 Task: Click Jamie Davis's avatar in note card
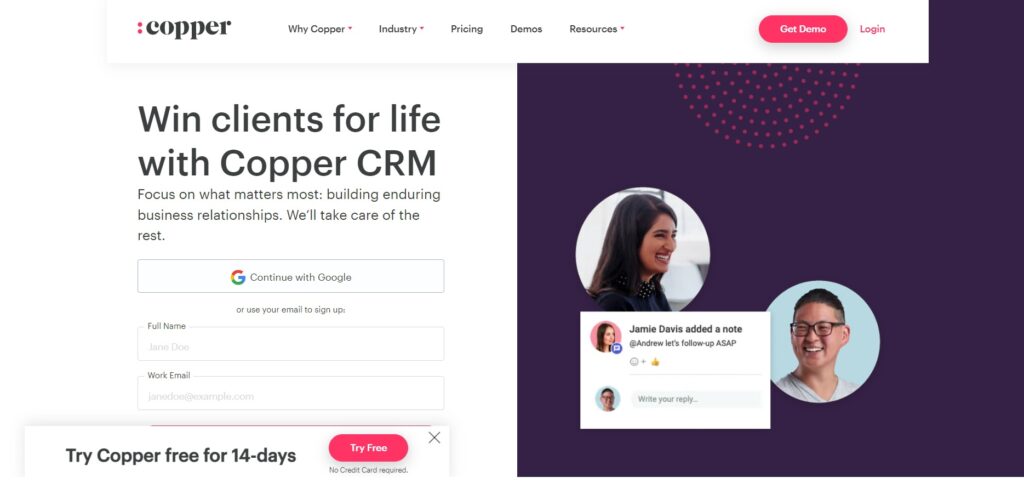pyautogui.click(x=605, y=337)
